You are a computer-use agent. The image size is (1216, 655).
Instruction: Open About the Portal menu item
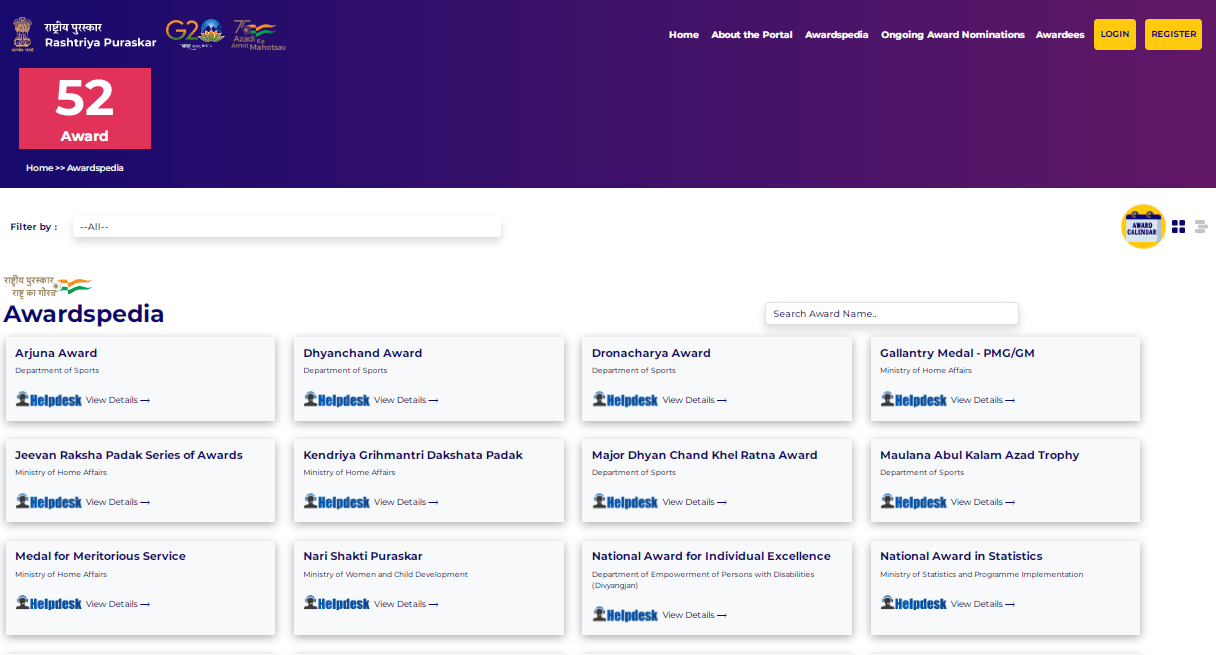(752, 35)
